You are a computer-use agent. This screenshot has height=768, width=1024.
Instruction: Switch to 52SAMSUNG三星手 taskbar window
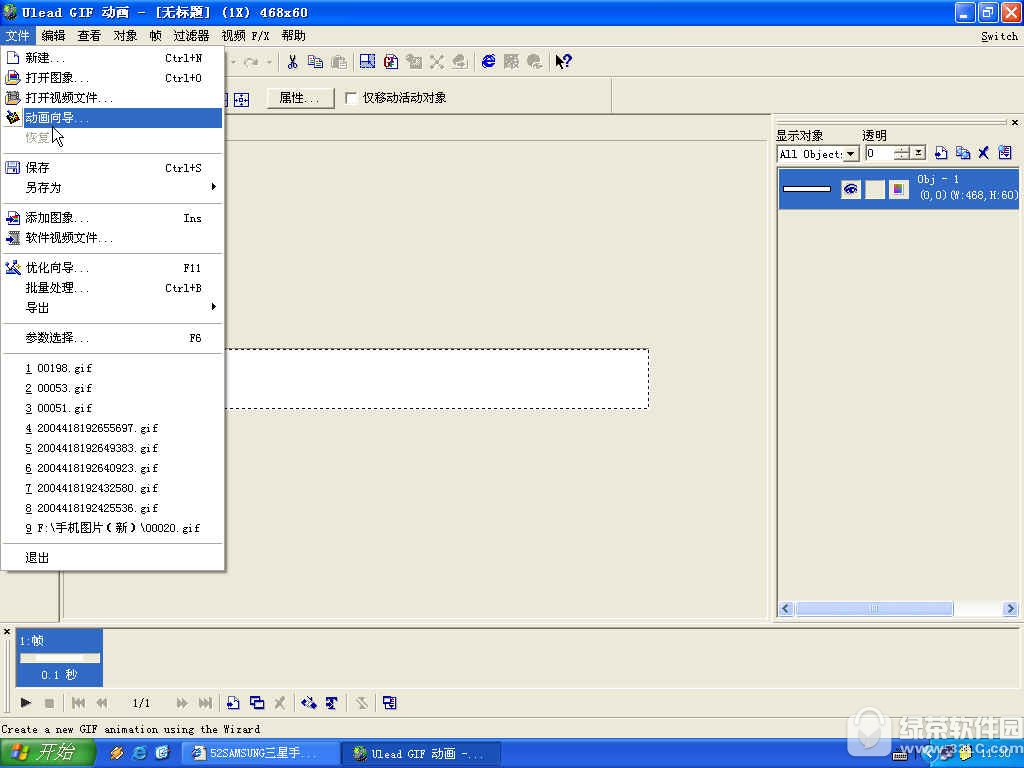tap(259, 753)
